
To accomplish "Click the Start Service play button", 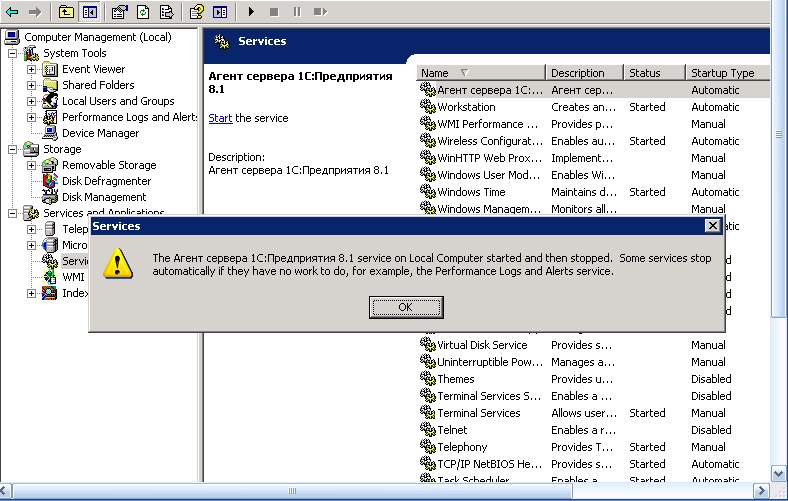I will click(251, 12).
